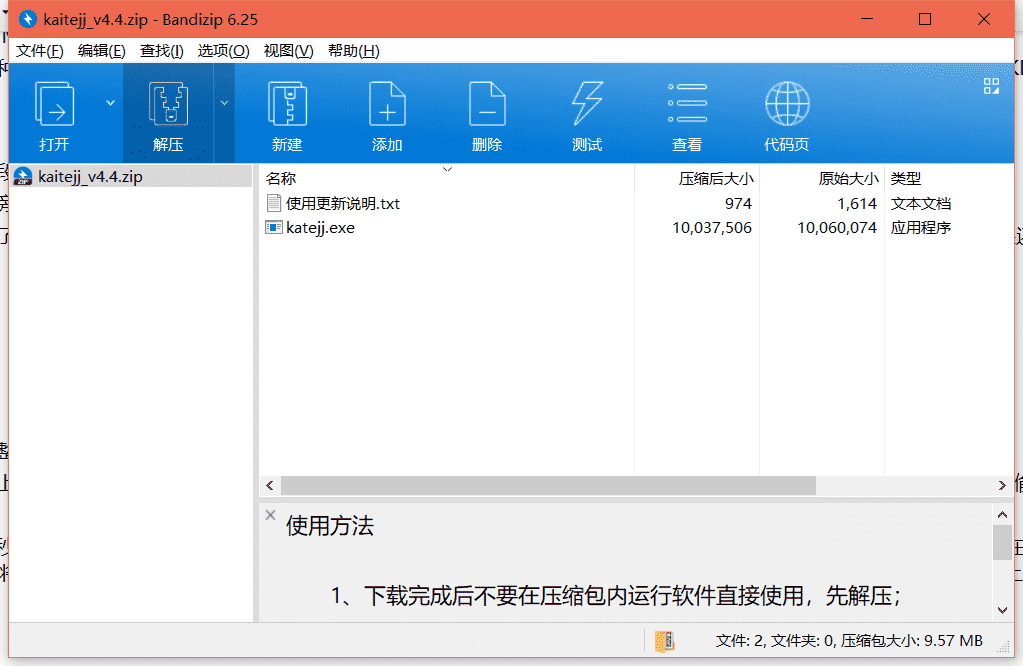This screenshot has height=666, width=1023.
Task: Click the left arrow of the horizontal scrollbar
Action: [x=269, y=485]
